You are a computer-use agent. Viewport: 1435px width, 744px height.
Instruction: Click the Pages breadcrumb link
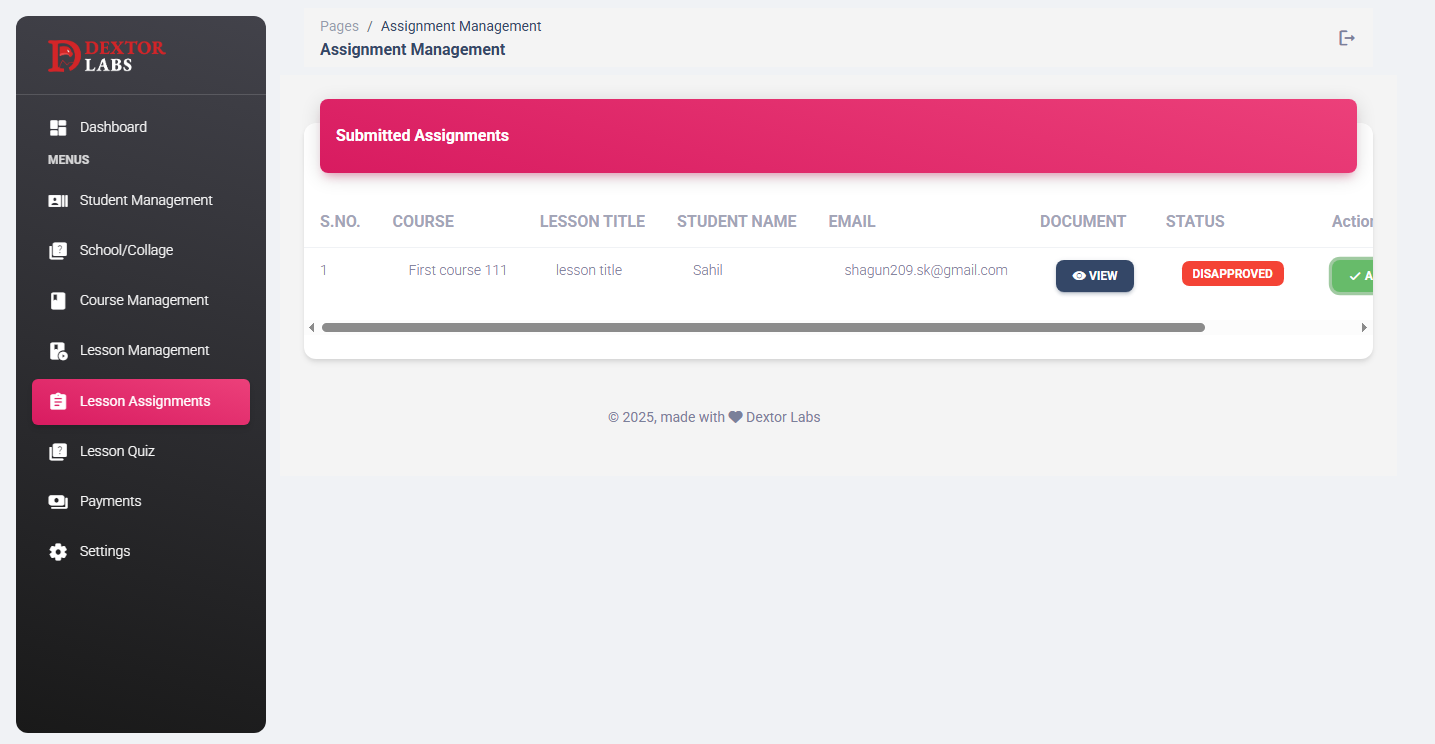click(x=339, y=26)
